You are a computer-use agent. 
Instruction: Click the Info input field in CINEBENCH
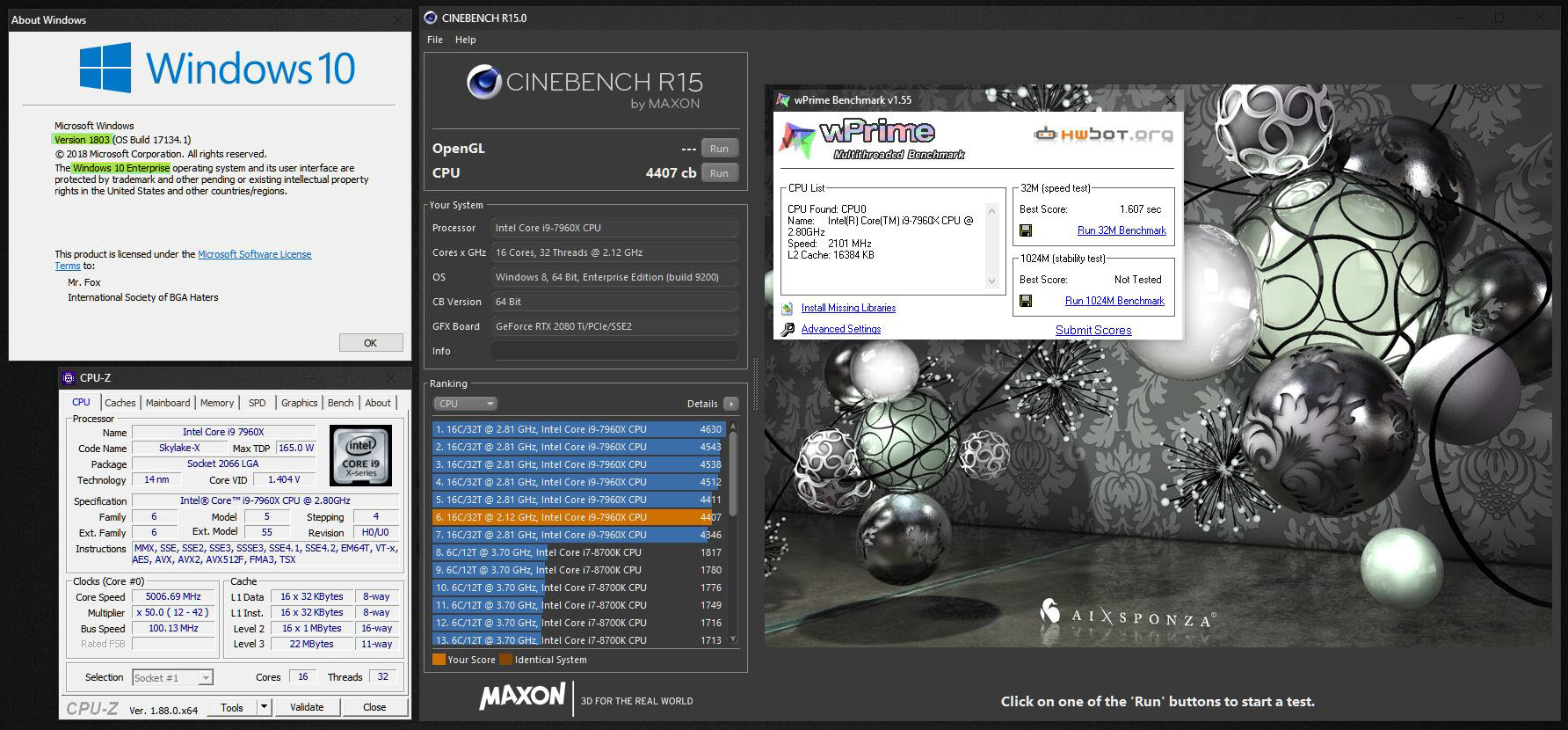(x=613, y=351)
